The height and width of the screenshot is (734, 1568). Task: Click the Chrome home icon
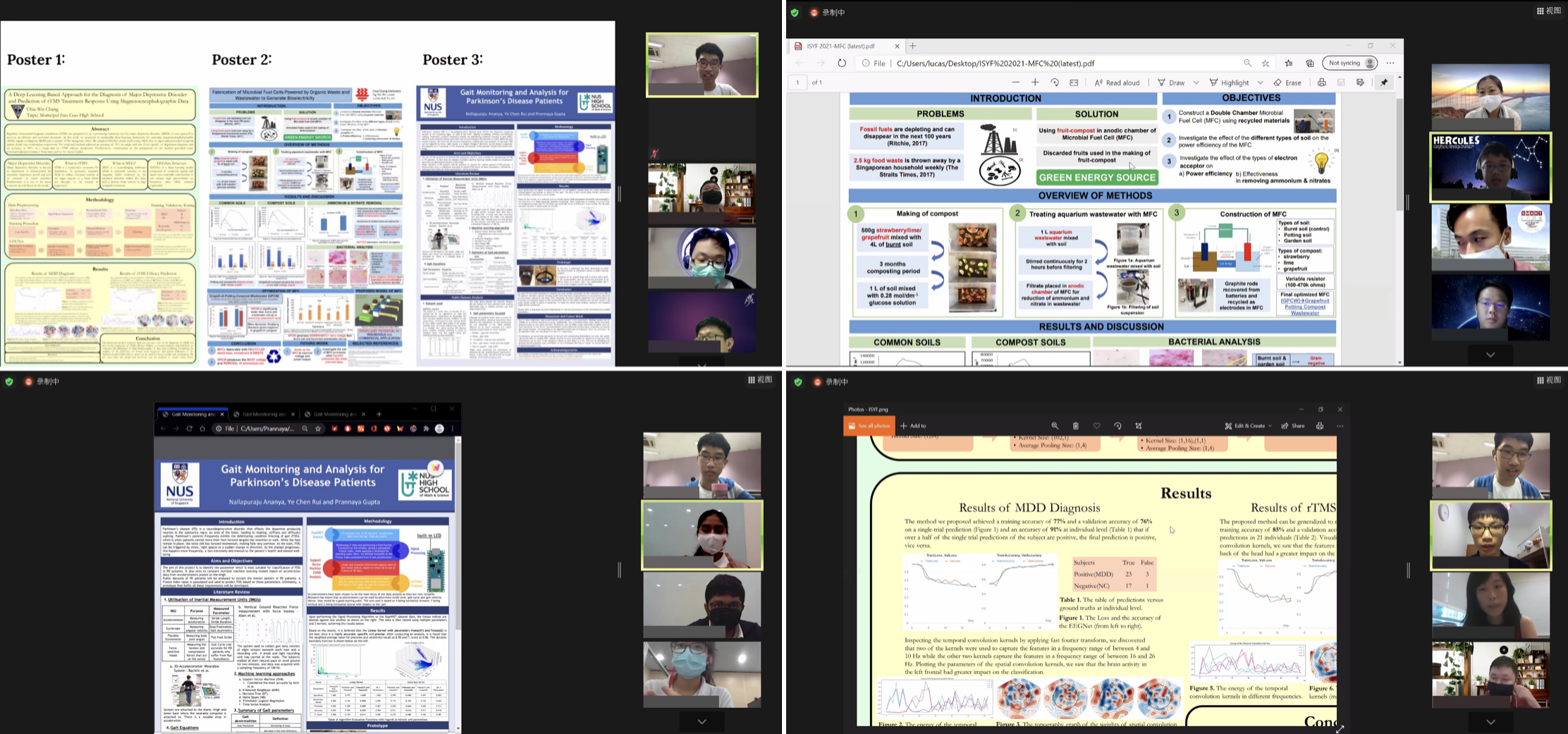point(202,429)
